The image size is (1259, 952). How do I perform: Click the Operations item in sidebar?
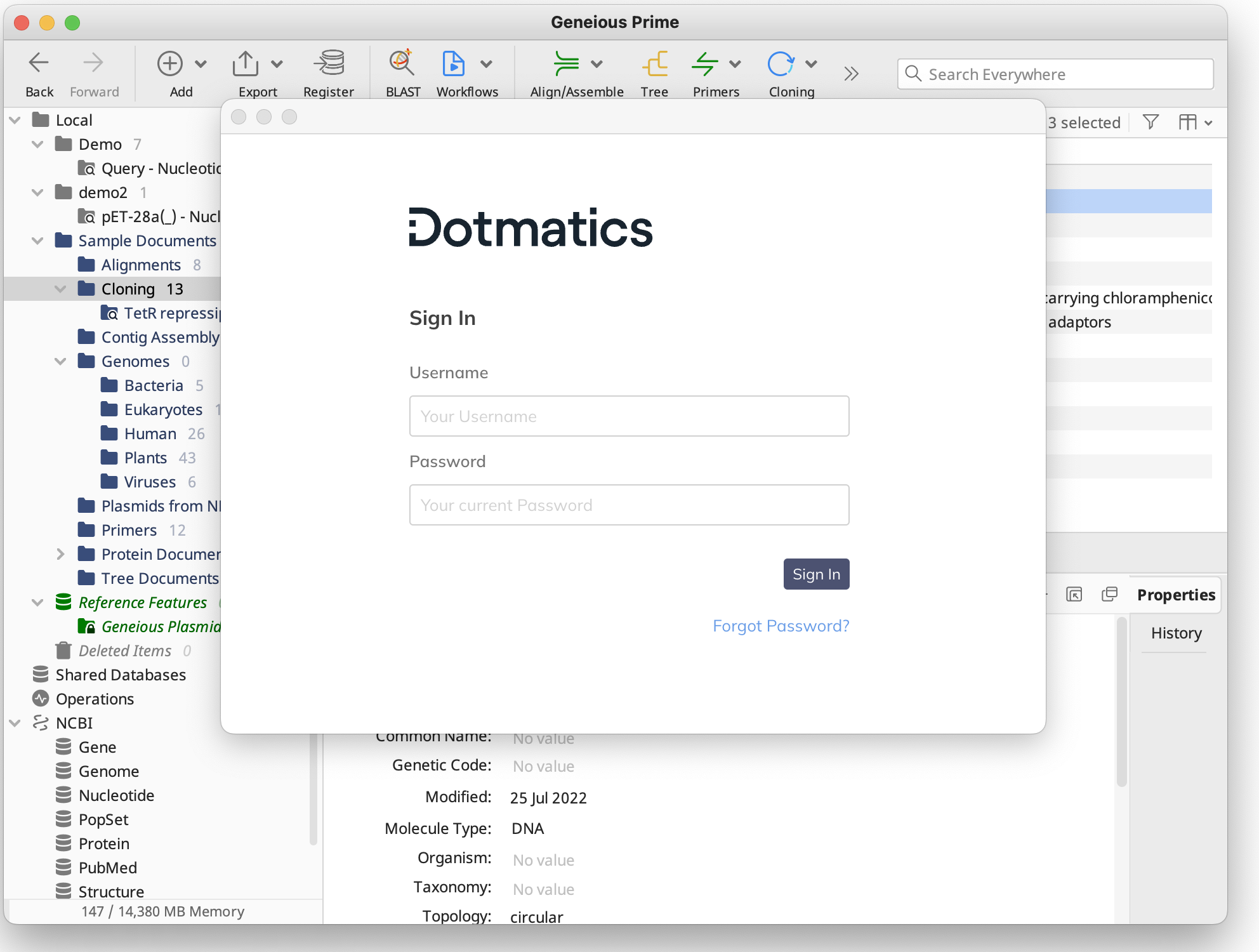(94, 699)
